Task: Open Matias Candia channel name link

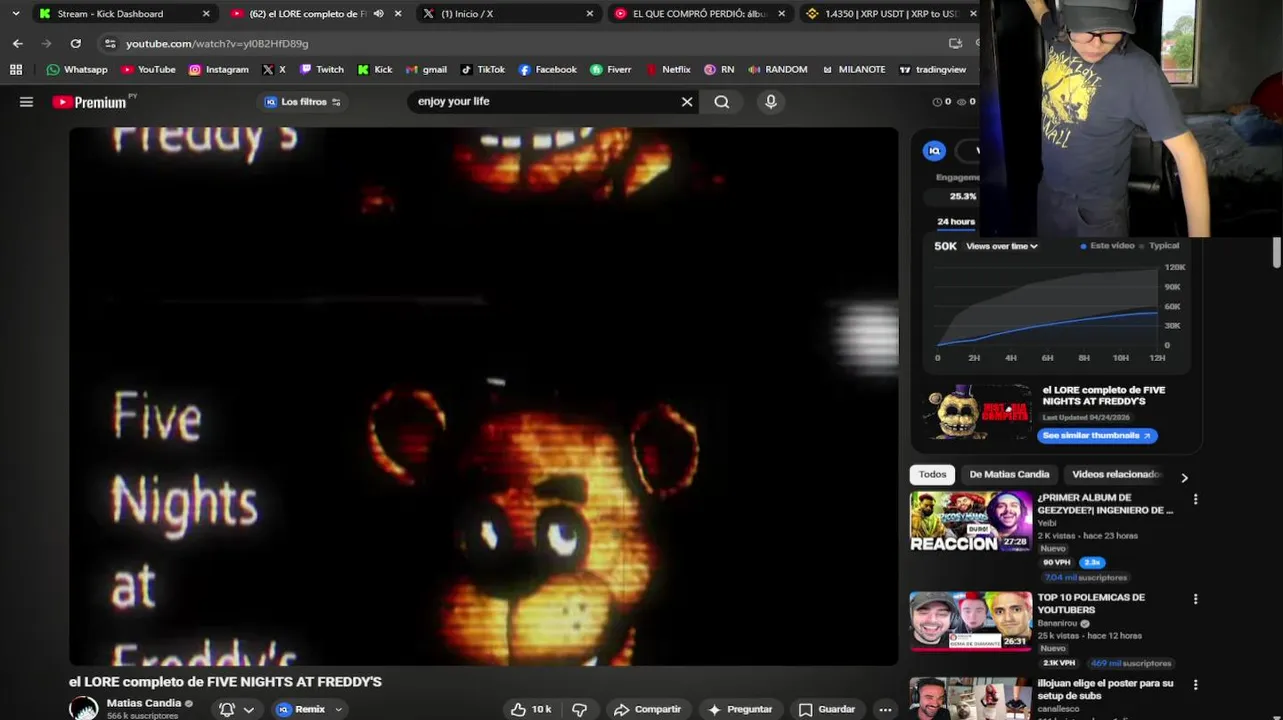Action: [144, 703]
